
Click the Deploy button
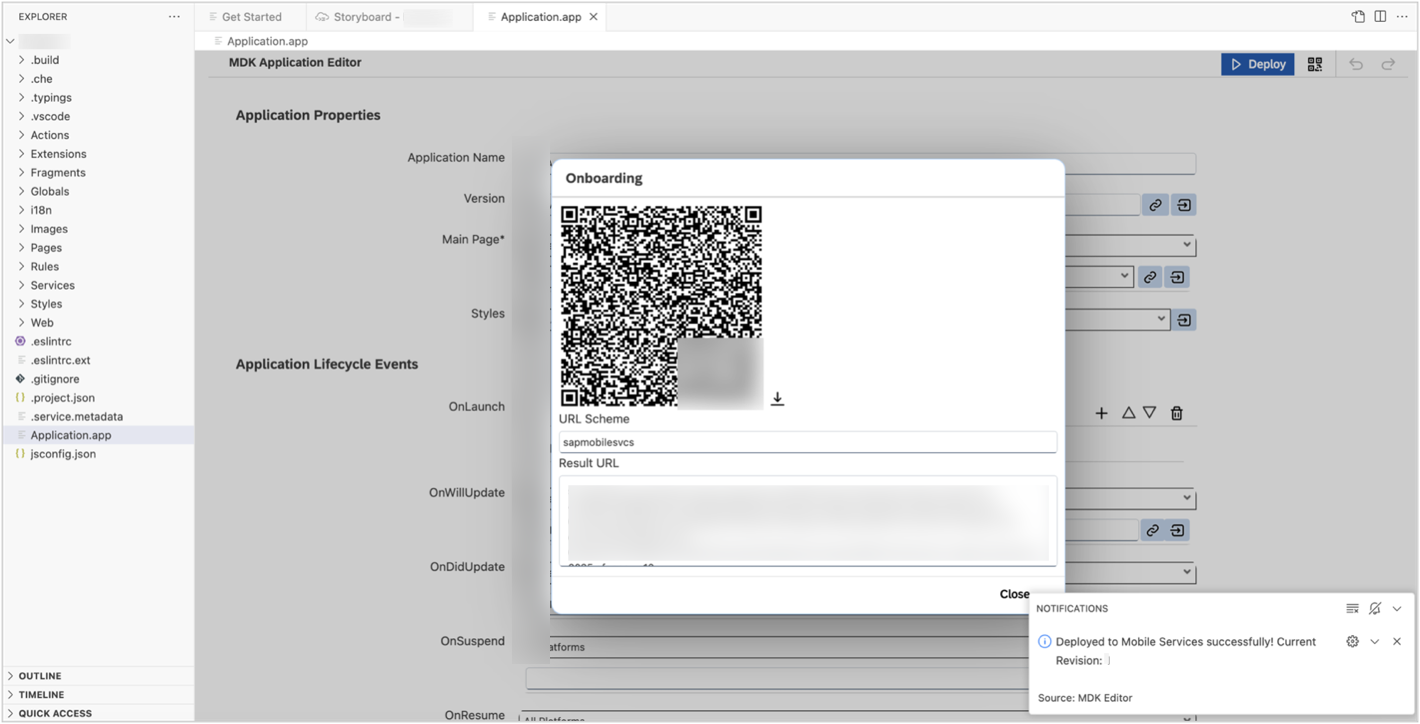tap(1258, 64)
